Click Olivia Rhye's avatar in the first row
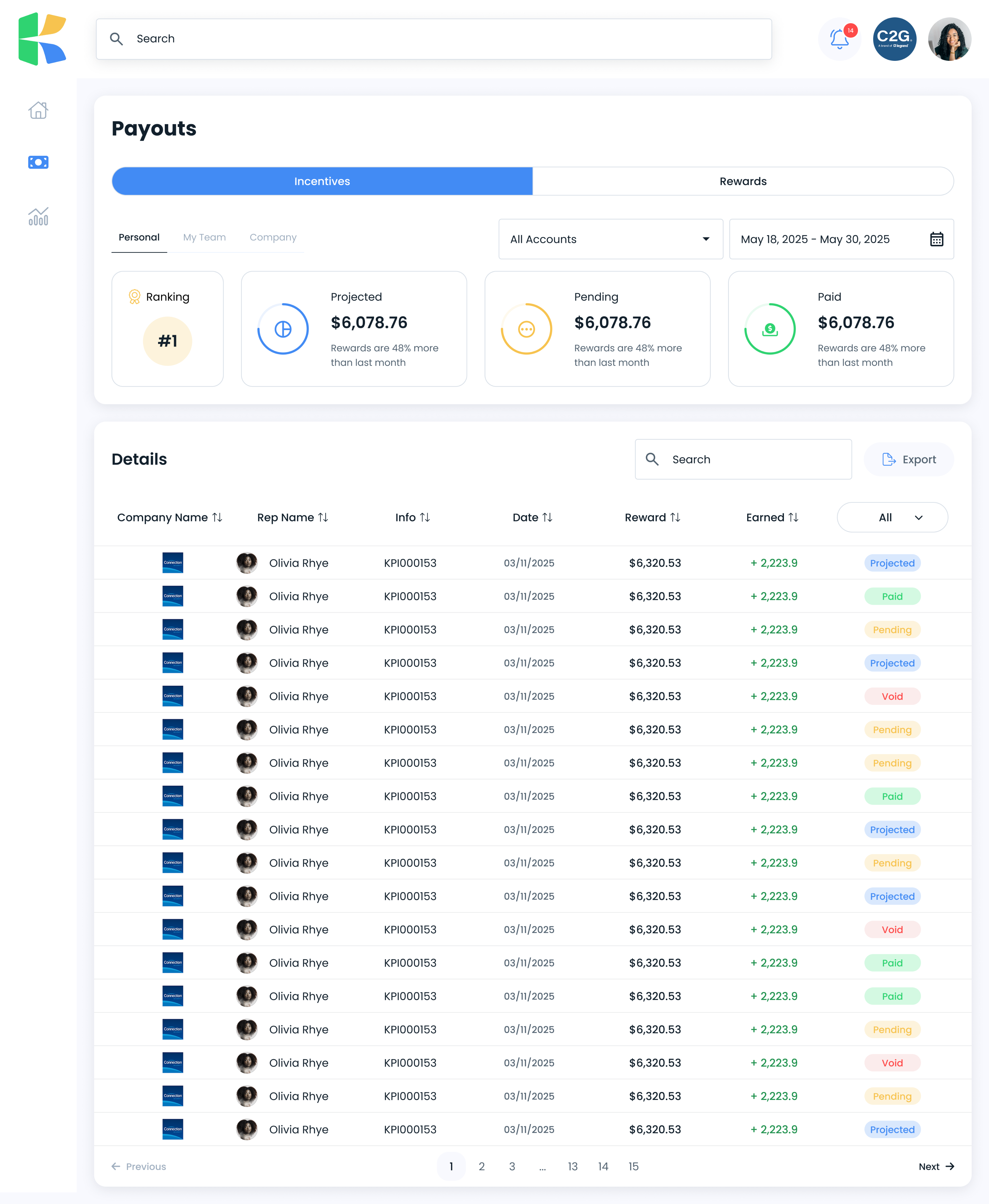This screenshot has width=989, height=1204. pos(247,563)
